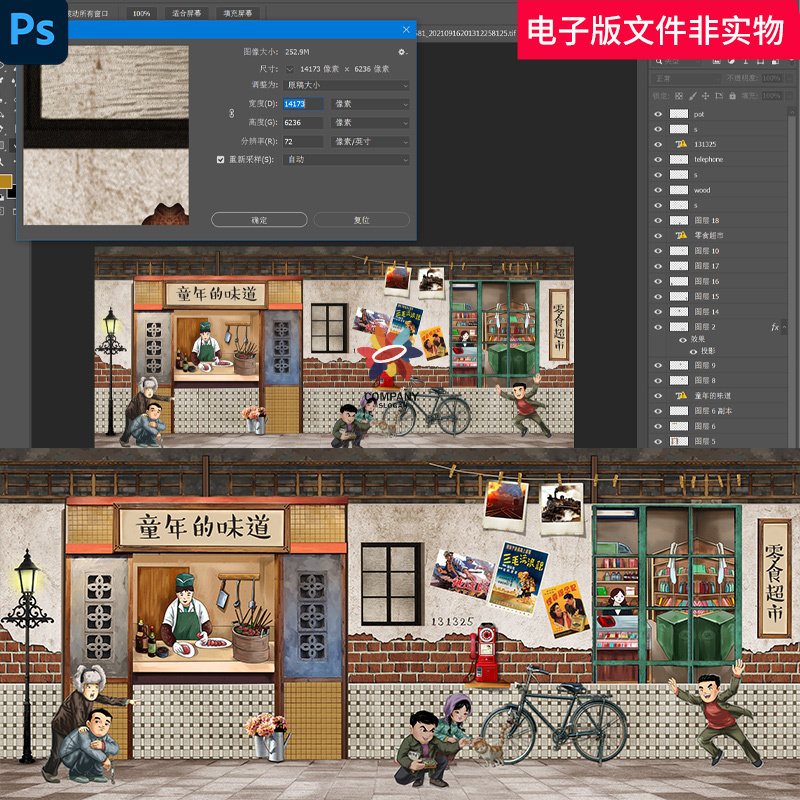Toggle visibility of 零食超市 layer
The height and width of the screenshot is (800, 800).
(x=658, y=236)
